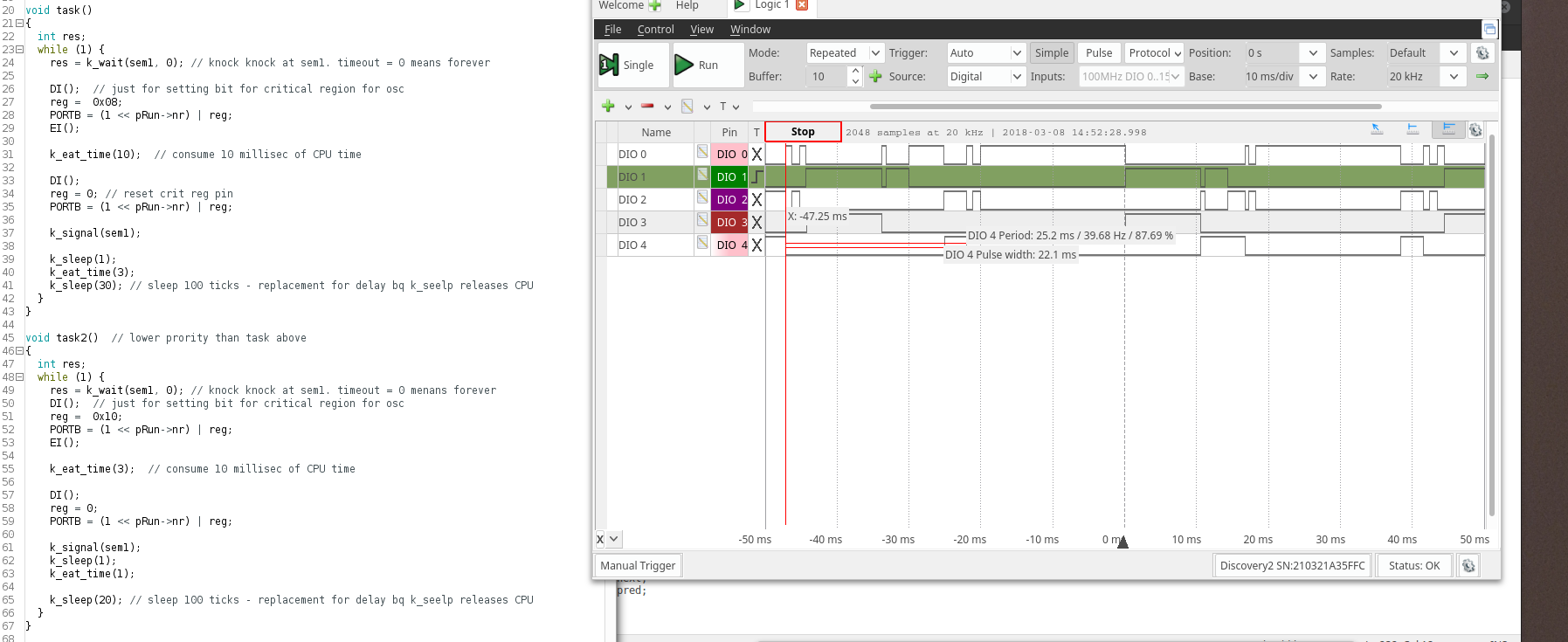Toggle the Pulse trigger mode button
Screen dimensions: 1568x642
1098,53
